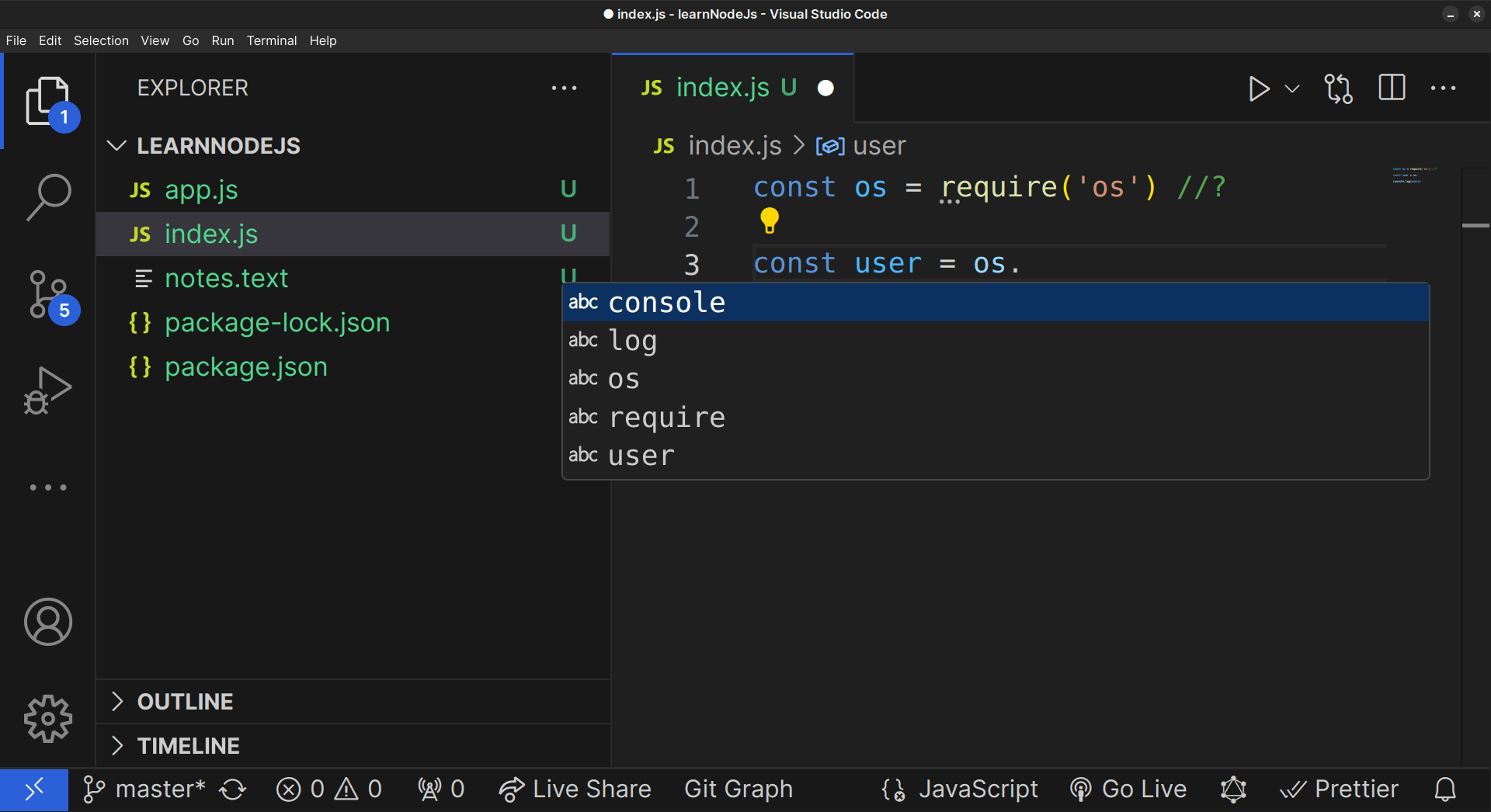Open the Search view in activity bar
Viewport: 1491px width, 812px height.
coord(48,196)
